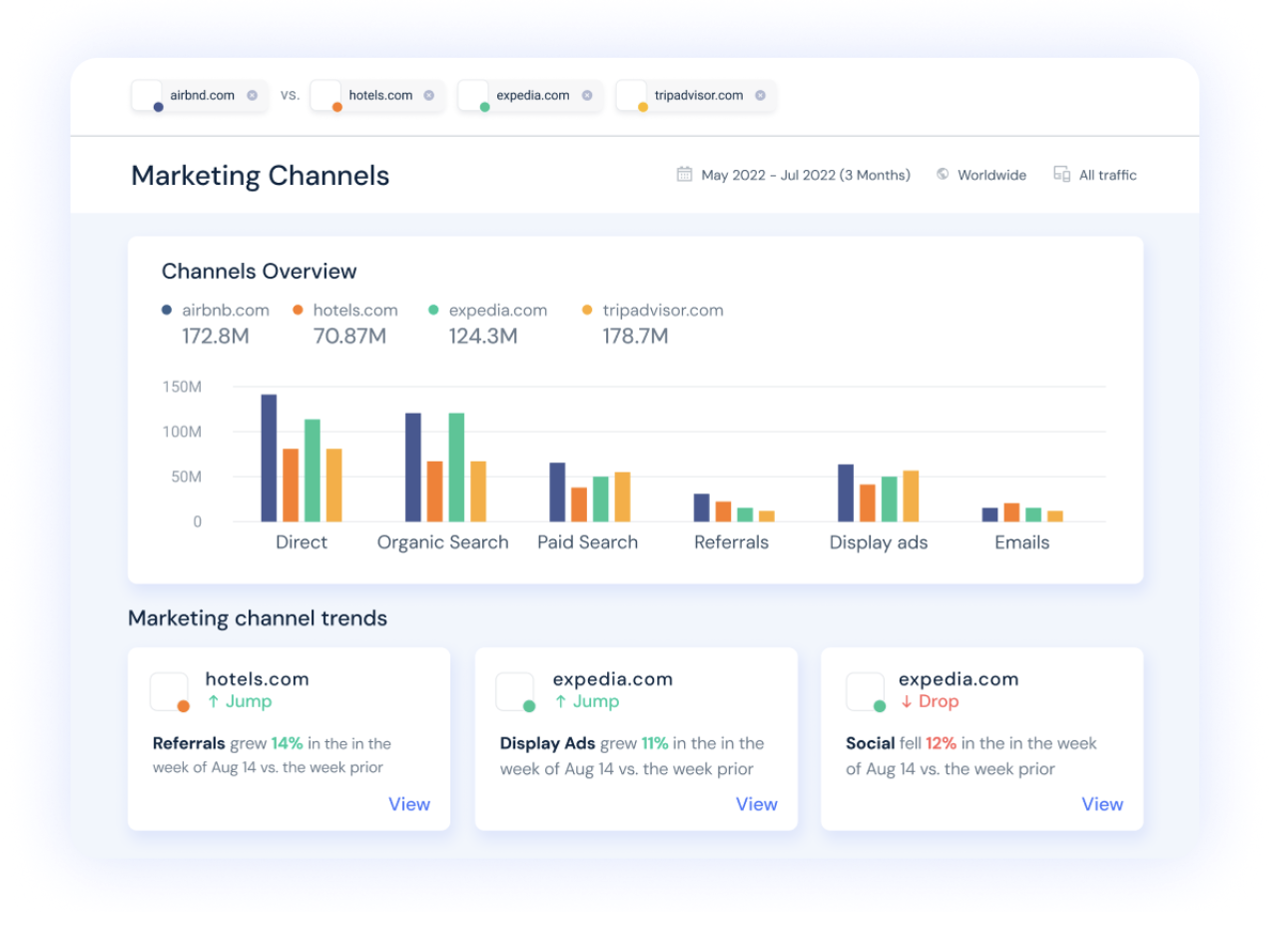Click the Channels Overview heading
The width and height of the screenshot is (1288, 943).
[260, 272]
